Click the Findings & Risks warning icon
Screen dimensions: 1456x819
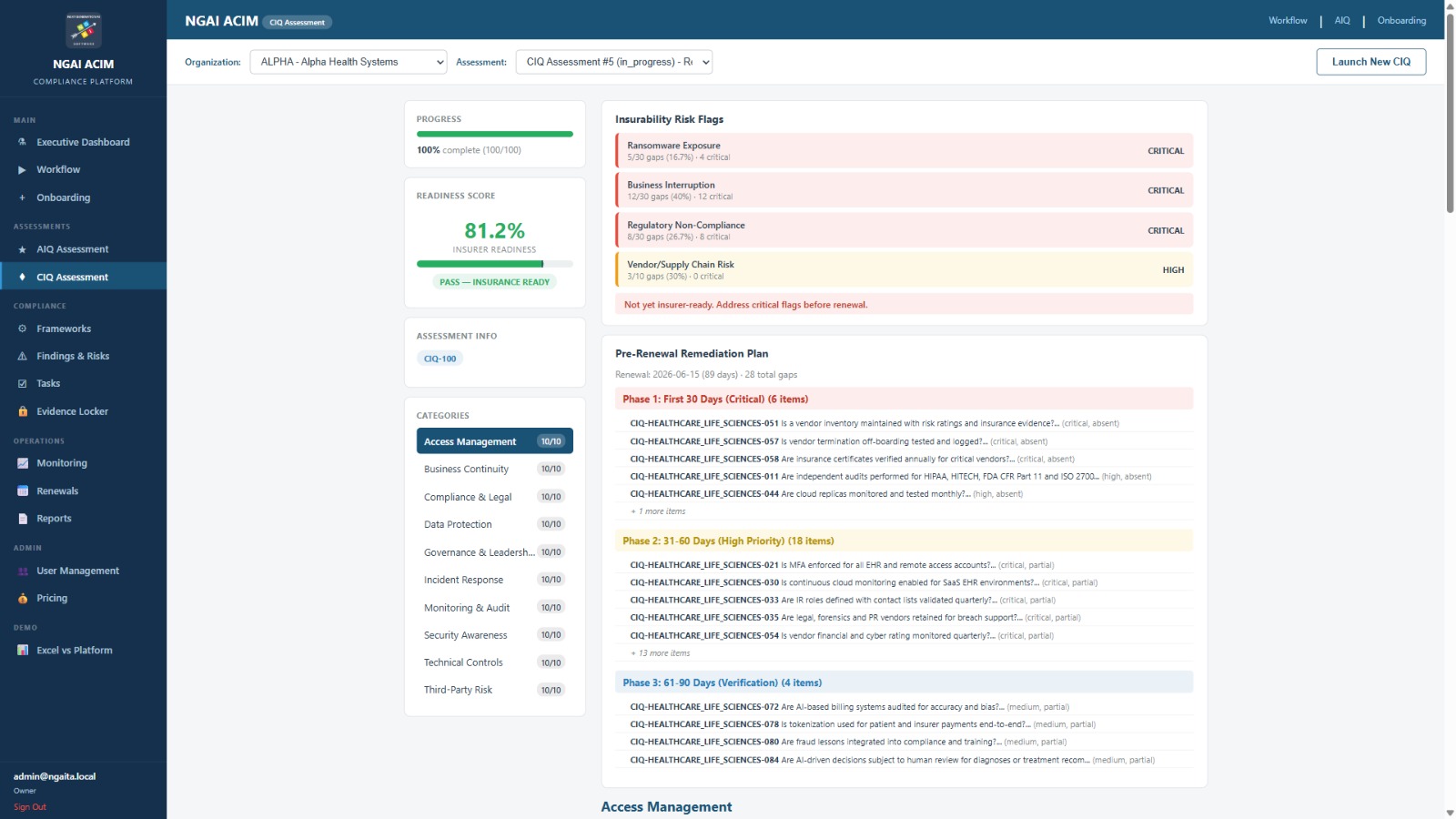23,356
